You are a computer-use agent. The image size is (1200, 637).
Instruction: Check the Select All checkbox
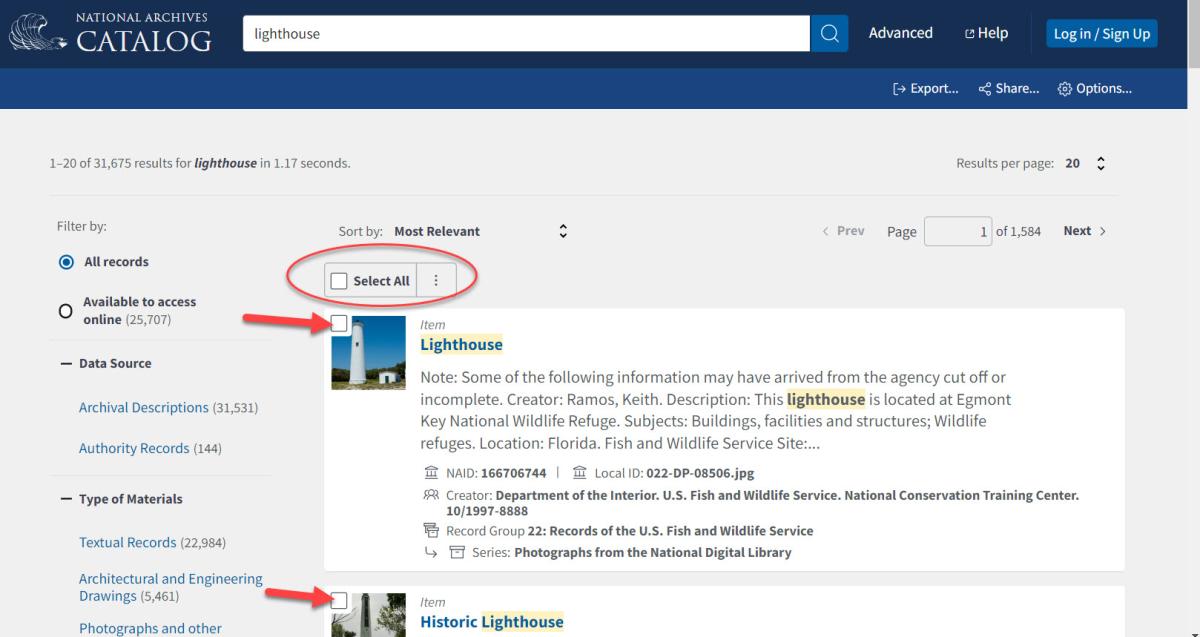[x=339, y=281]
